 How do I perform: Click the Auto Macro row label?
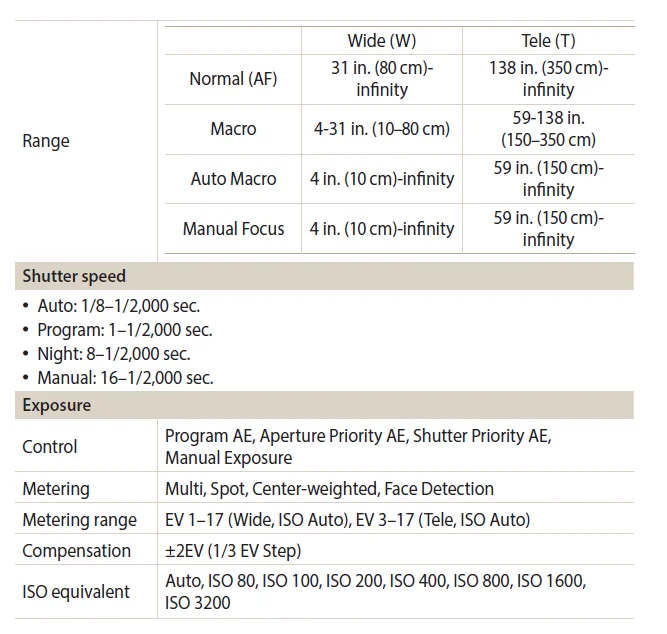pyautogui.click(x=233, y=179)
